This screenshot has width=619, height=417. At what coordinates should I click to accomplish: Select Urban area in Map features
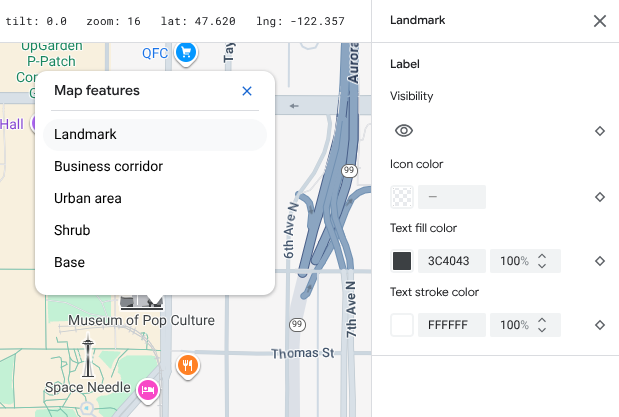pyautogui.click(x=88, y=198)
